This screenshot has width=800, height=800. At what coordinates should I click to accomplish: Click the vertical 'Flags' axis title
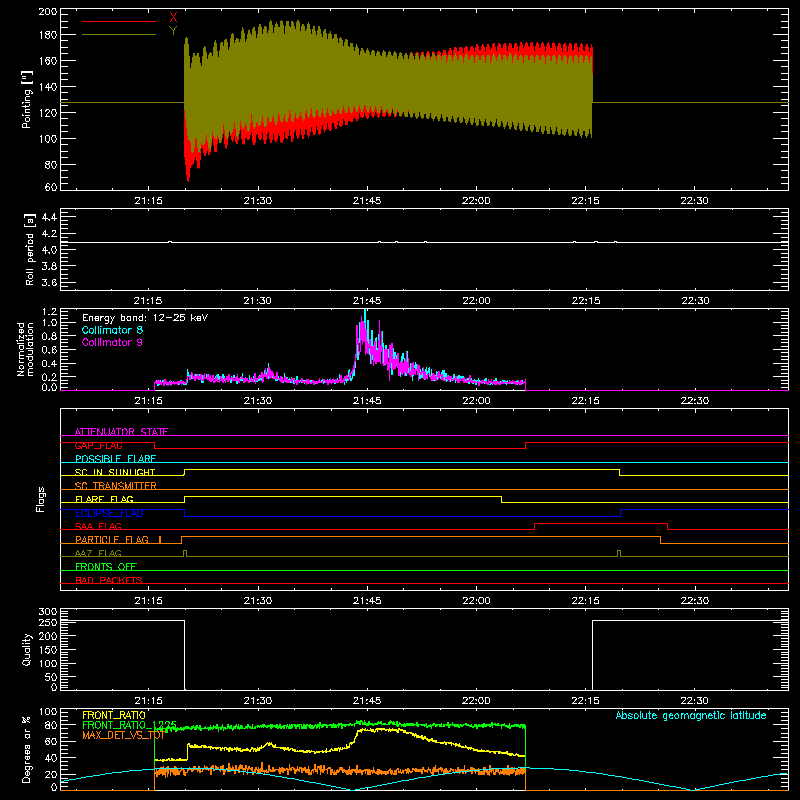40,499
